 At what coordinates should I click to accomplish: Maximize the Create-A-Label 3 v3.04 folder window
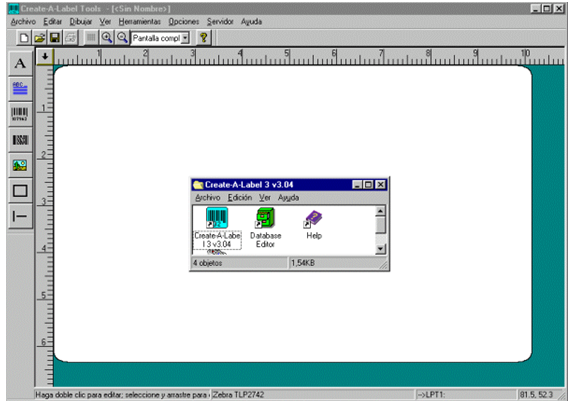369,185
